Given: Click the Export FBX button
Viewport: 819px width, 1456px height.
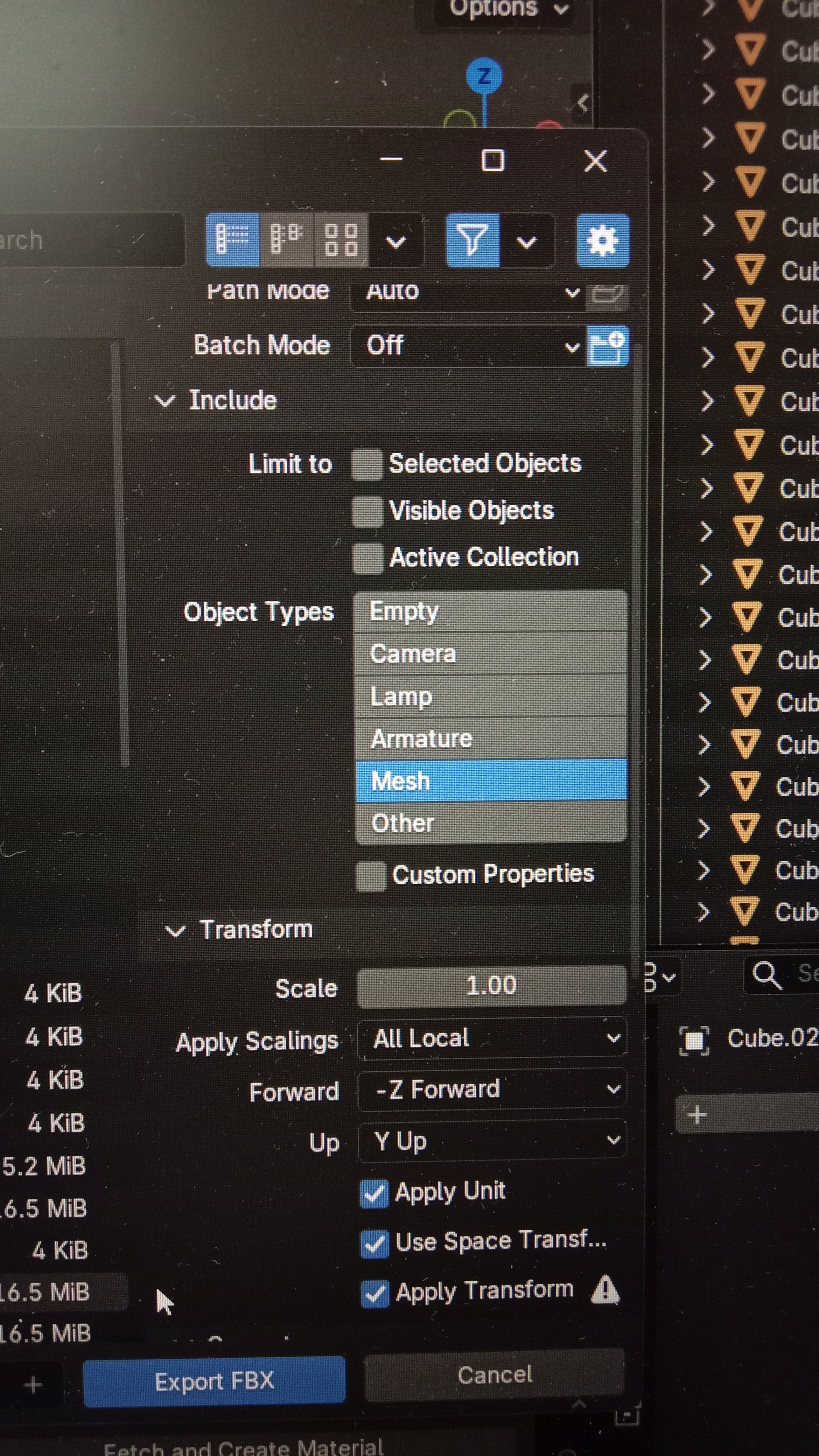Looking at the screenshot, I should tap(214, 1381).
